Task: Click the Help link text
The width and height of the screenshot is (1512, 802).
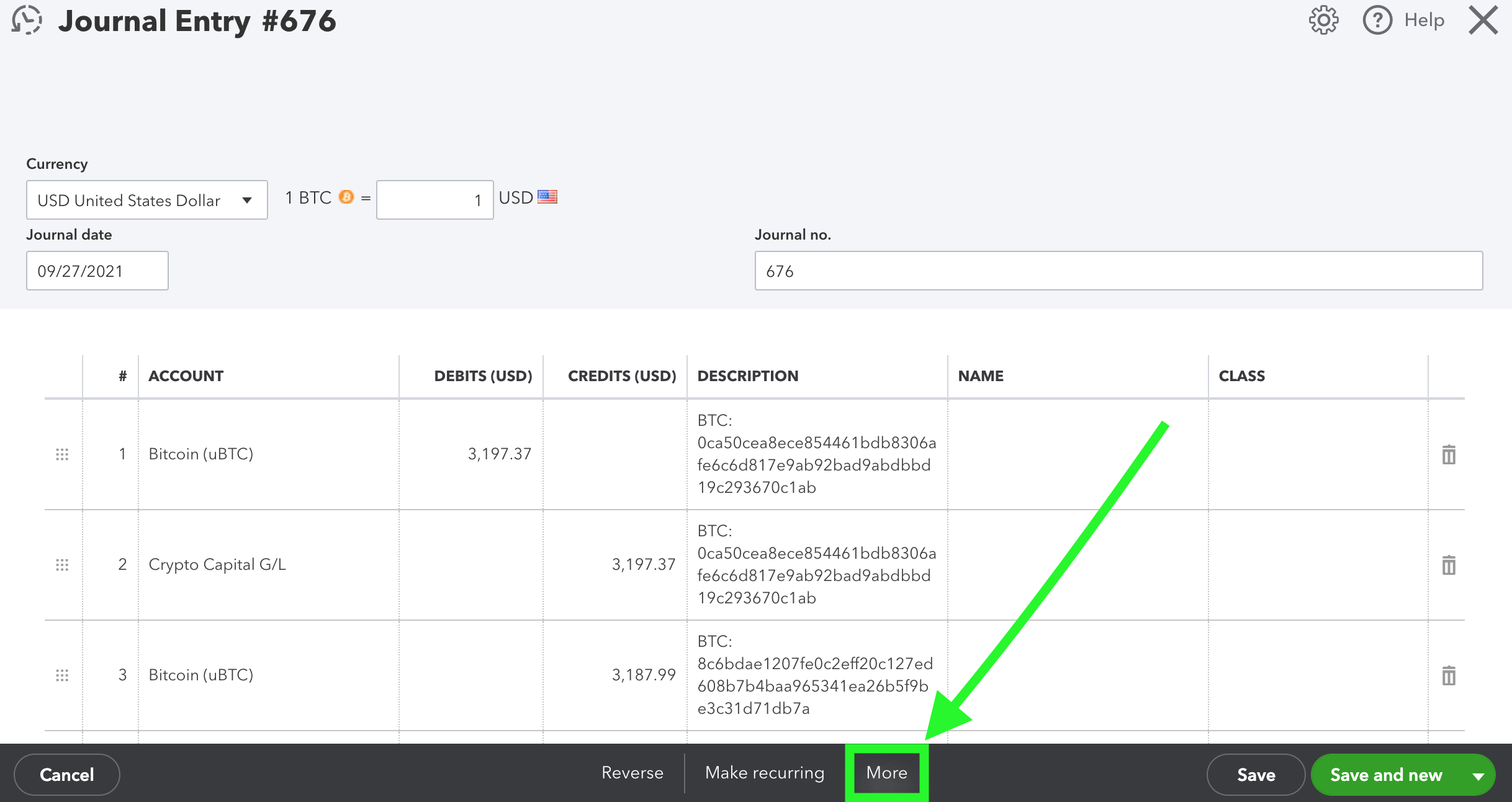Action: [x=1424, y=20]
